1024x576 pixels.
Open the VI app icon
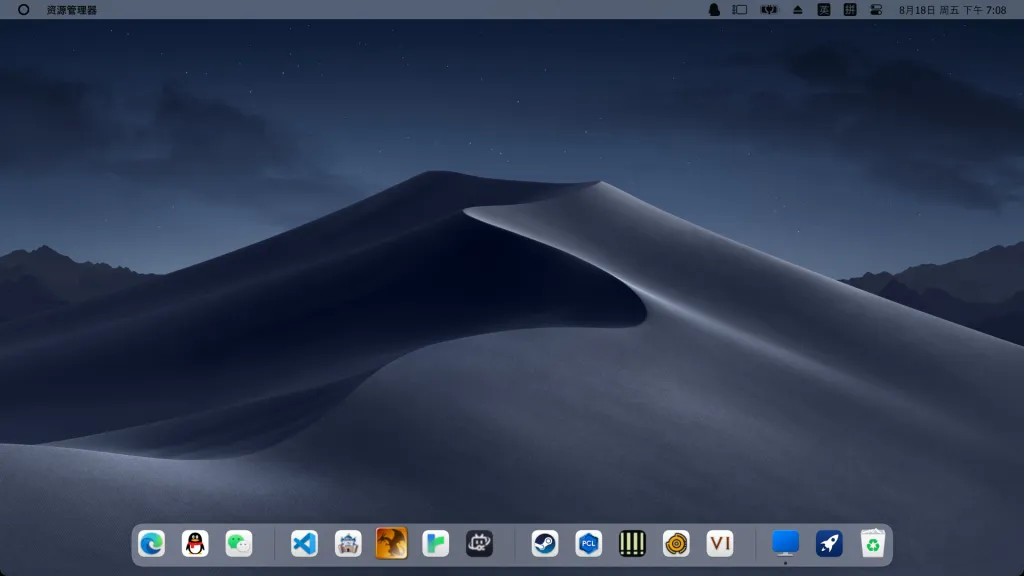(x=720, y=543)
